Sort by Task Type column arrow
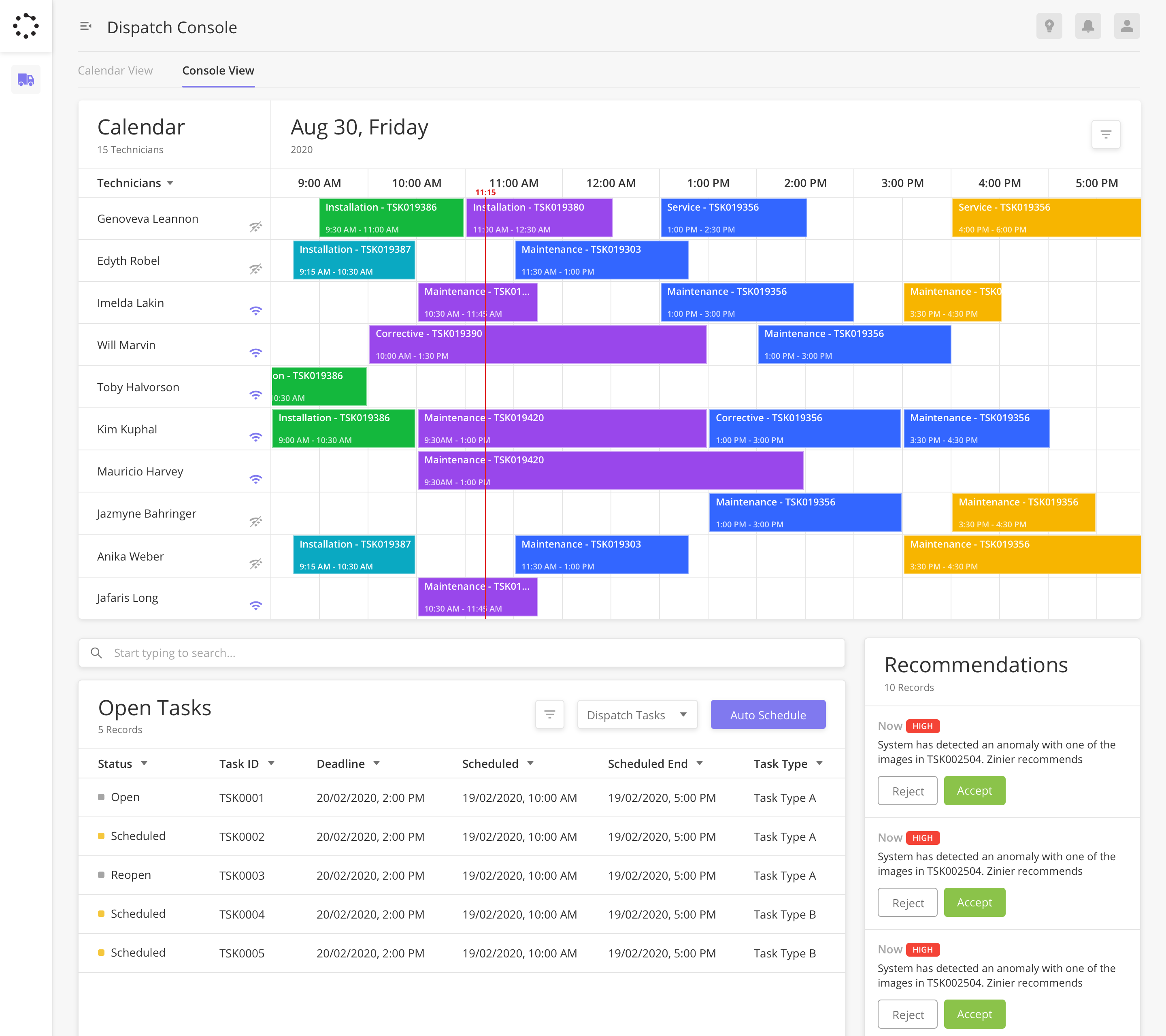Screen dimensions: 1166x1036 coord(820,763)
